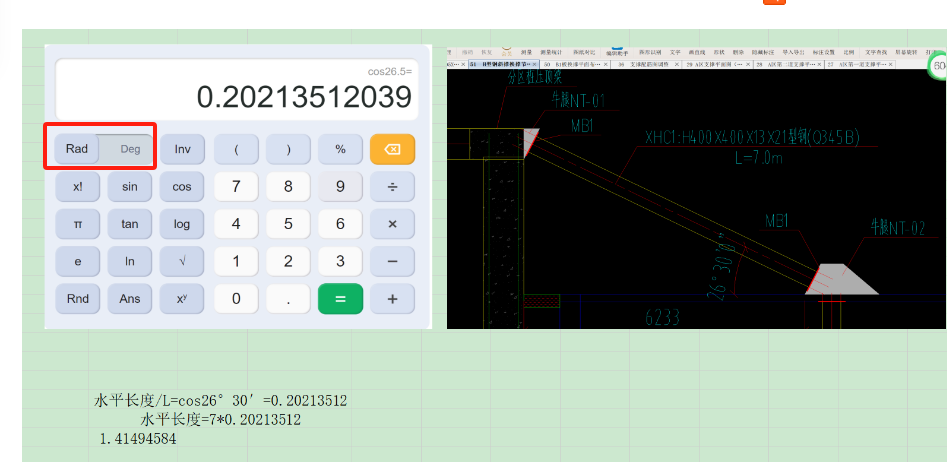
Task: Click the cos26.5= expression history text
Action: (390, 72)
